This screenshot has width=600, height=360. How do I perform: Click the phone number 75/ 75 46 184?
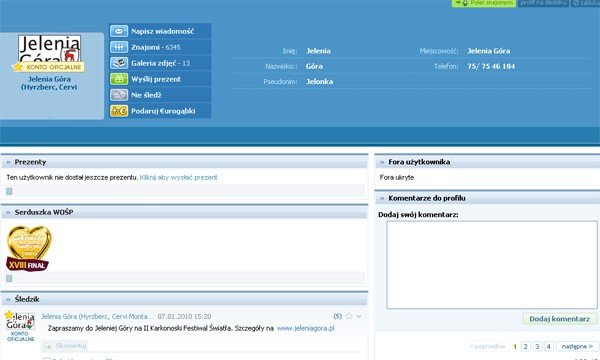click(x=491, y=66)
